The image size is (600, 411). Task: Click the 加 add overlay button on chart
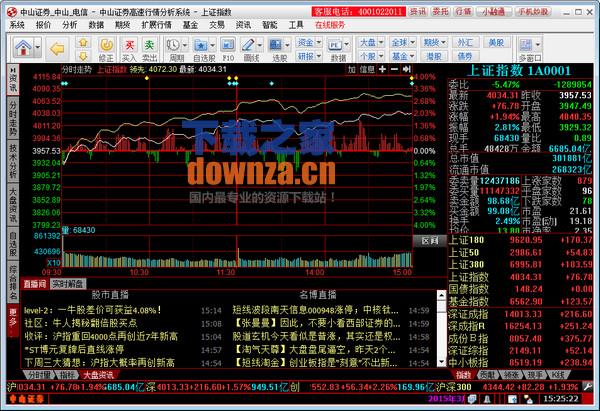tap(352, 69)
